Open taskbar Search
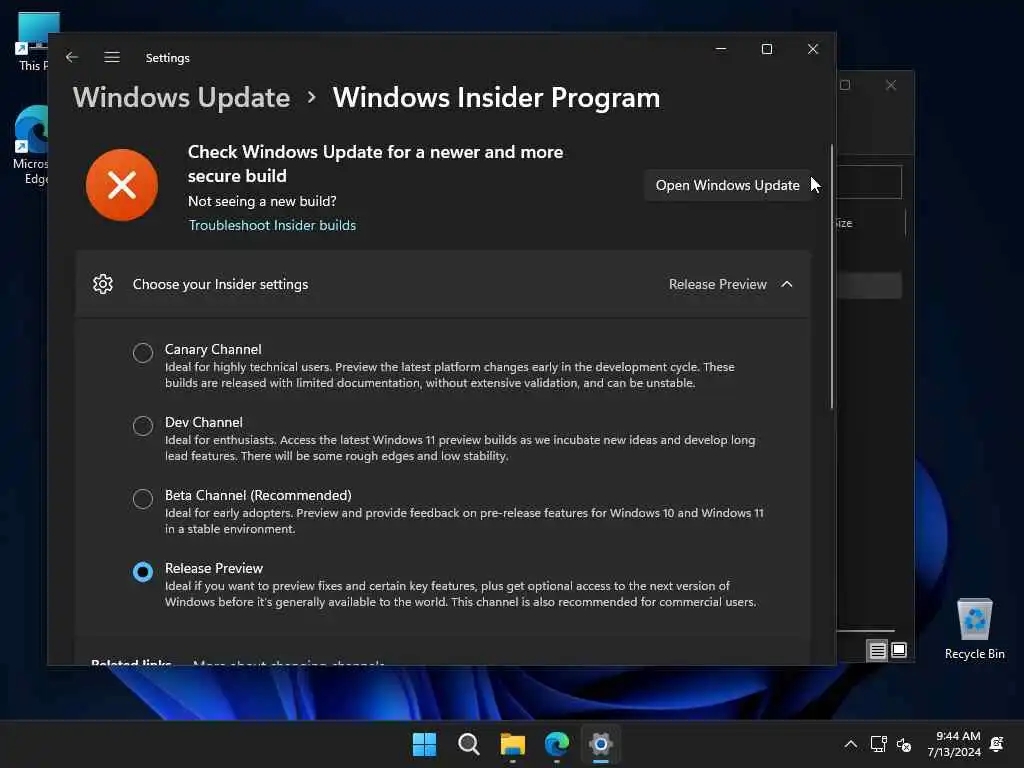 click(x=469, y=744)
